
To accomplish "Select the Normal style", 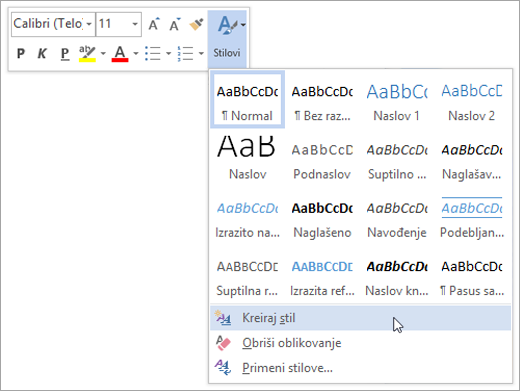I will point(247,100).
